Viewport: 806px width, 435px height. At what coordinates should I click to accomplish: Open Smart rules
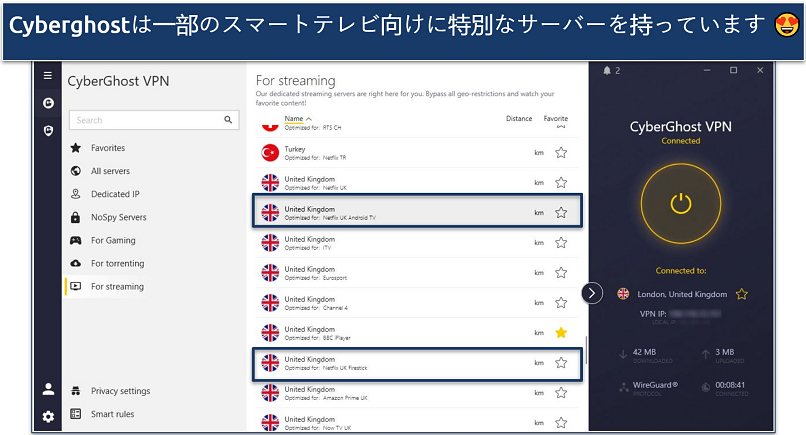pyautogui.click(x=112, y=414)
